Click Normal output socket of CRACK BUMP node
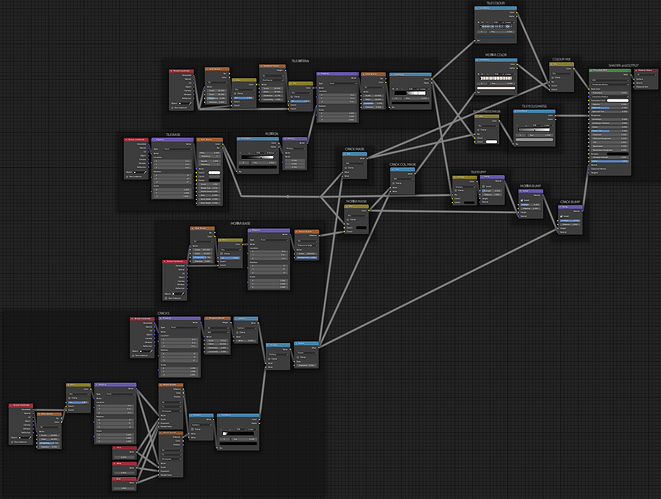The width and height of the screenshot is (661, 499). pyautogui.click(x=582, y=211)
